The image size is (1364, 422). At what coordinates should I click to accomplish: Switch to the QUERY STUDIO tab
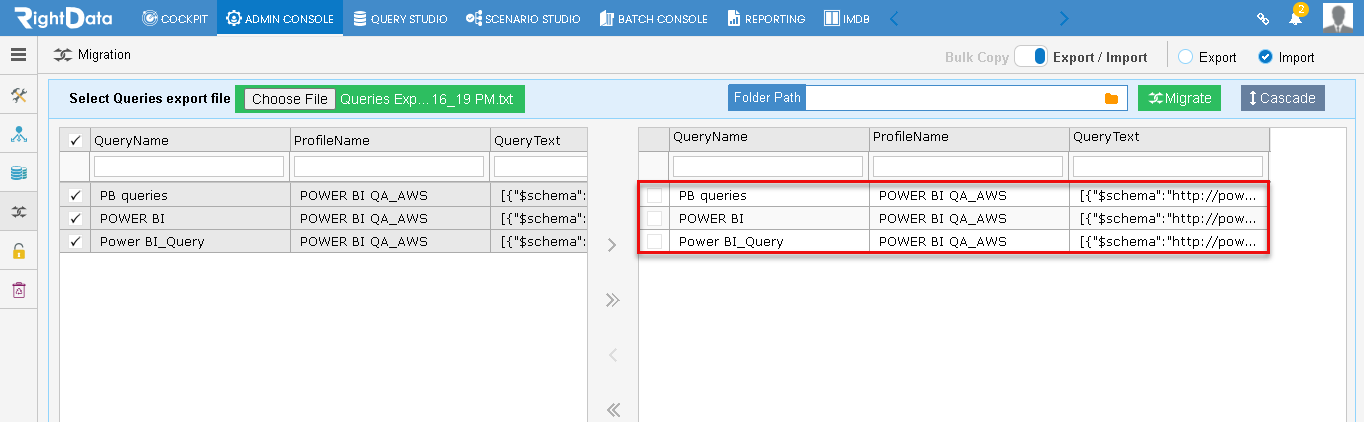400,18
